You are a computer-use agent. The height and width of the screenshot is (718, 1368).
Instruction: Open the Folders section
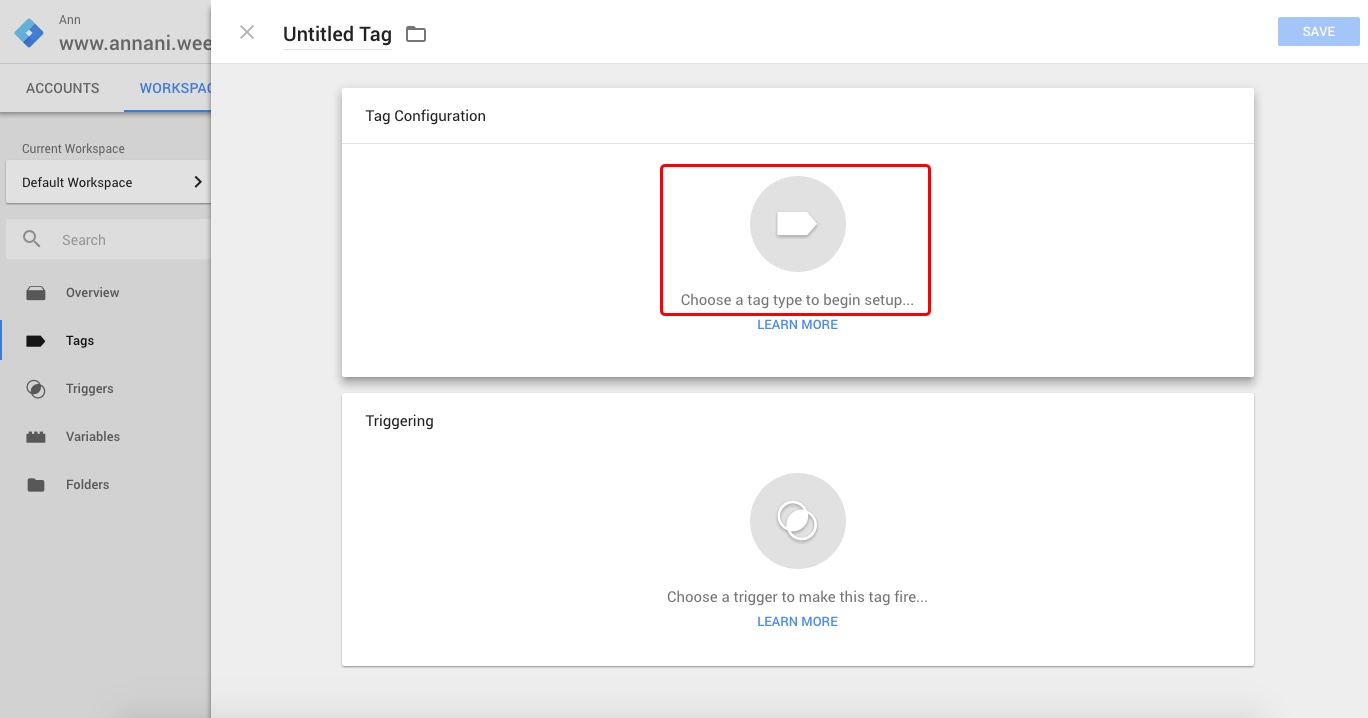[88, 485]
